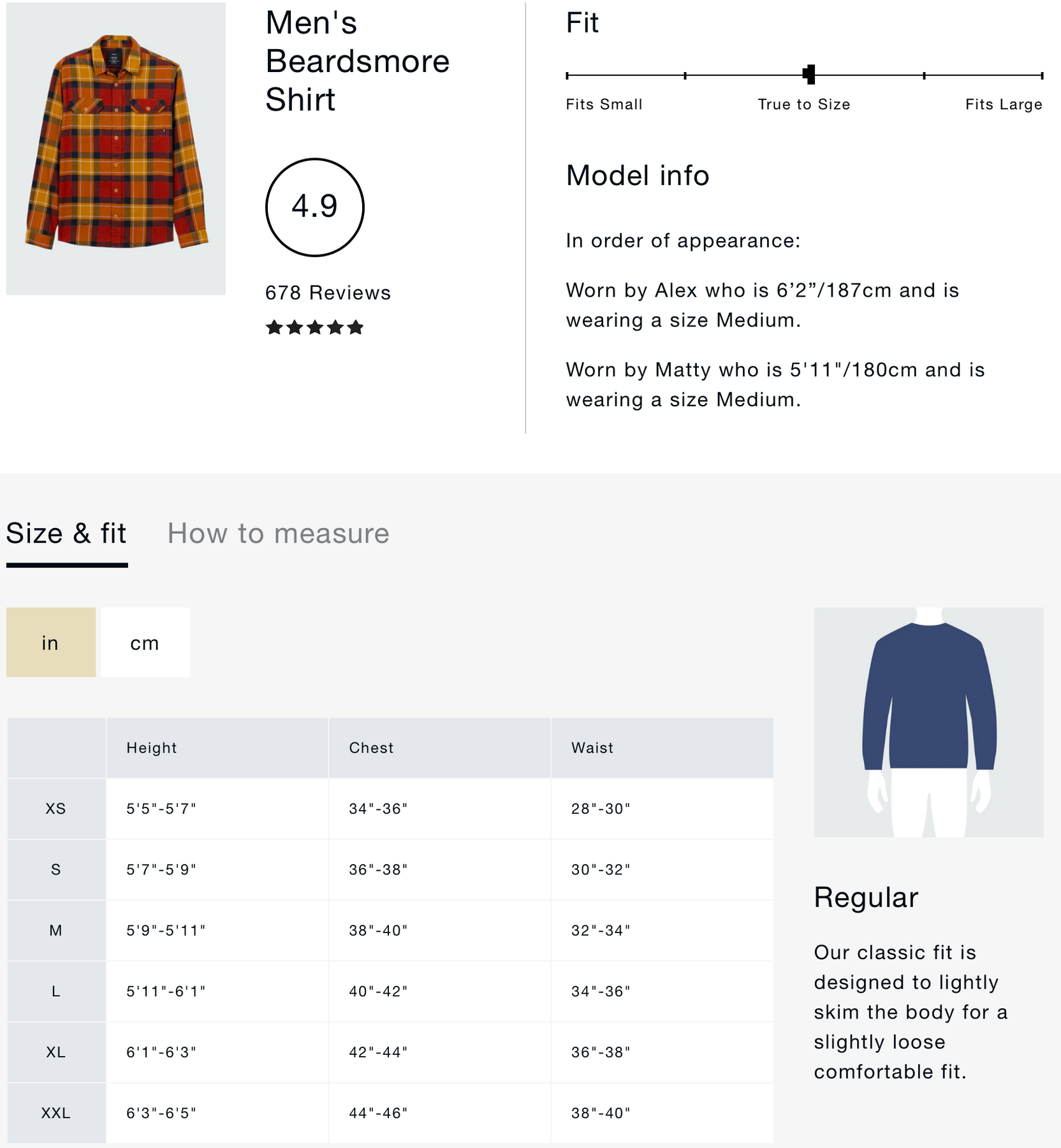This screenshot has width=1061, height=1148.
Task: Click the Regular fit sweater illustration
Action: [928, 722]
